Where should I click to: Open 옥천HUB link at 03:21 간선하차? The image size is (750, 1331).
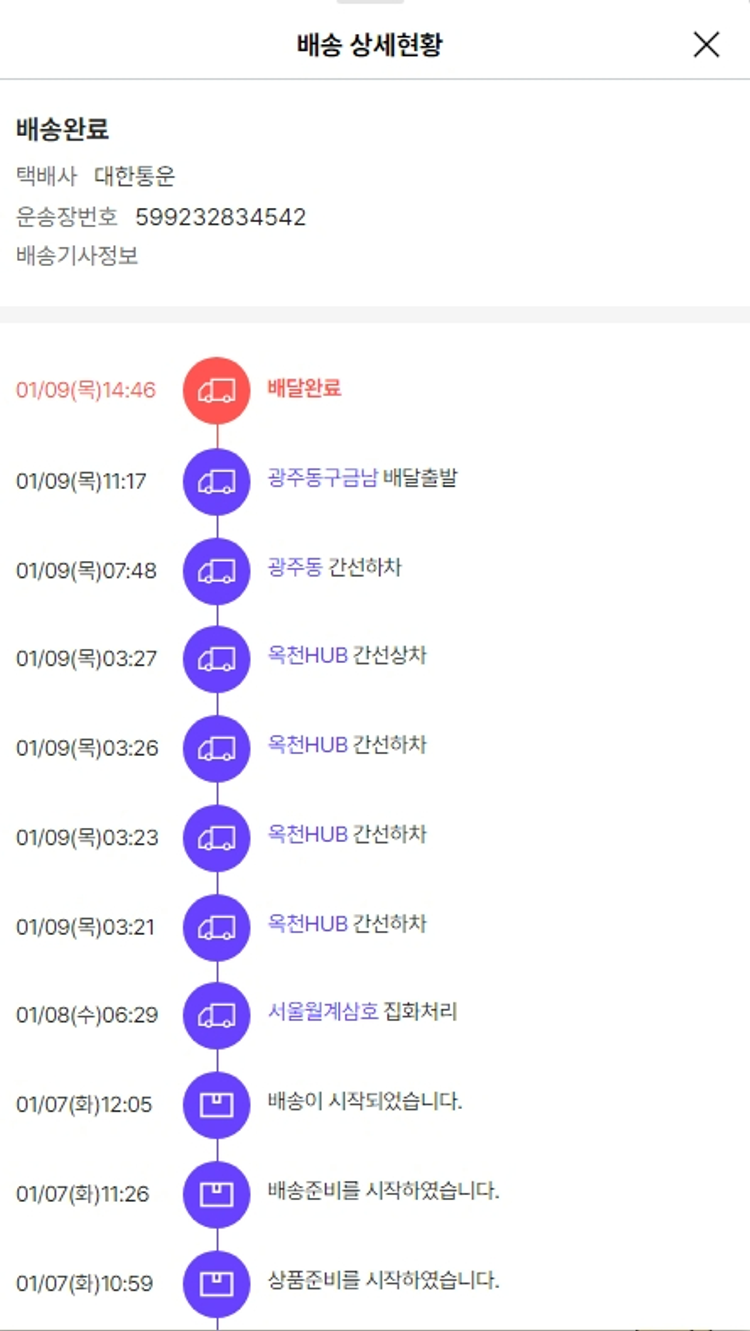tap(308, 923)
